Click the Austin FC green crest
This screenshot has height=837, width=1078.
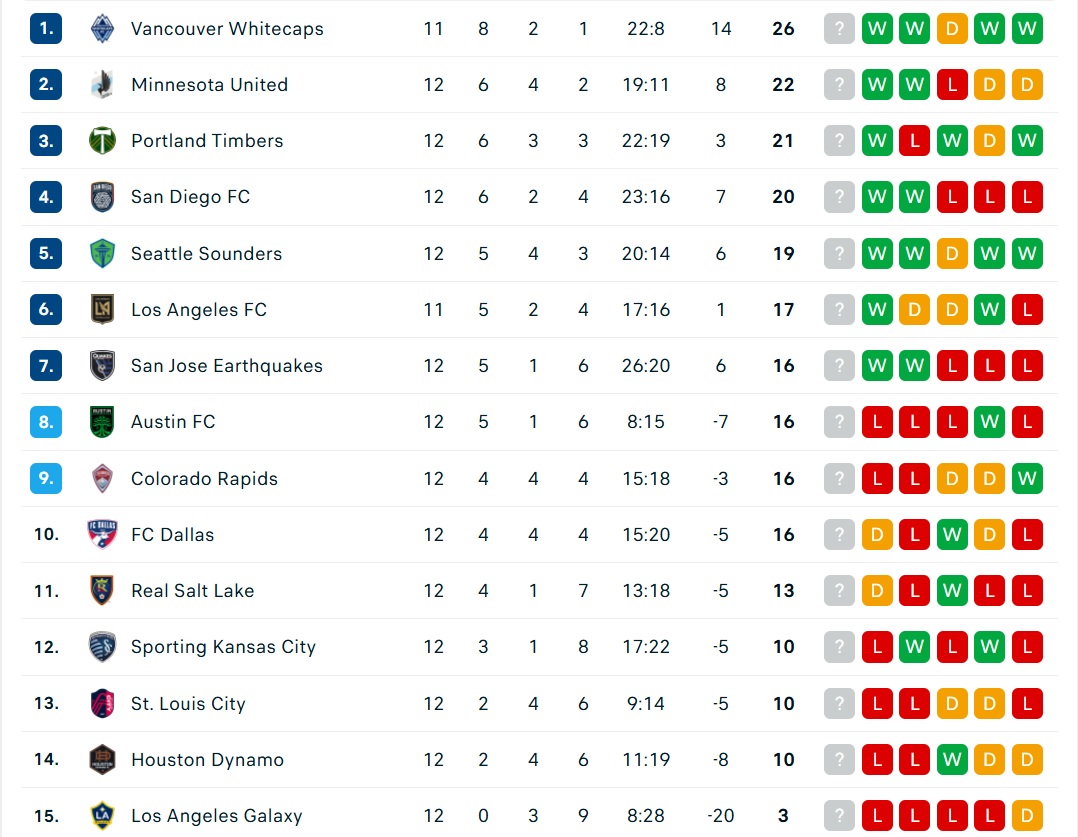click(102, 422)
